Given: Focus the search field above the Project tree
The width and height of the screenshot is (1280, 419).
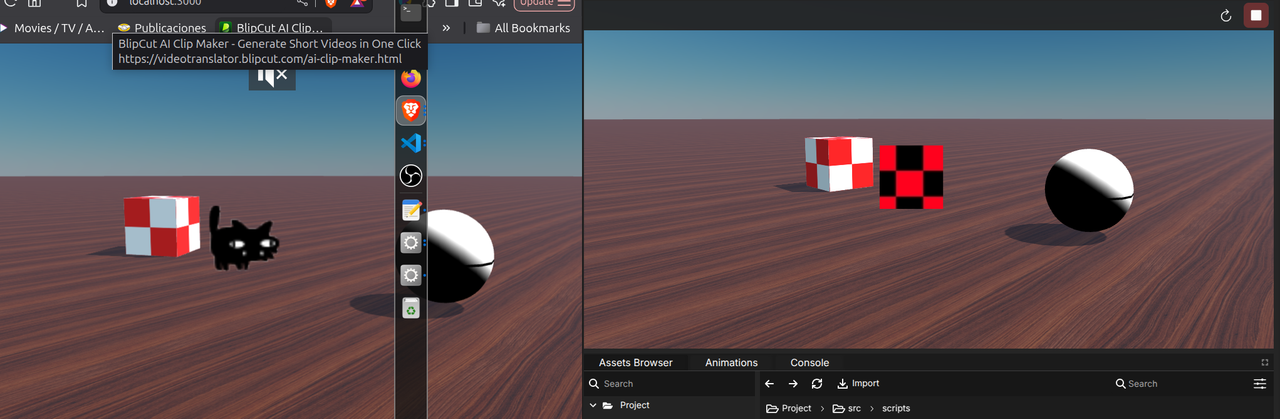Looking at the screenshot, I should [x=670, y=383].
